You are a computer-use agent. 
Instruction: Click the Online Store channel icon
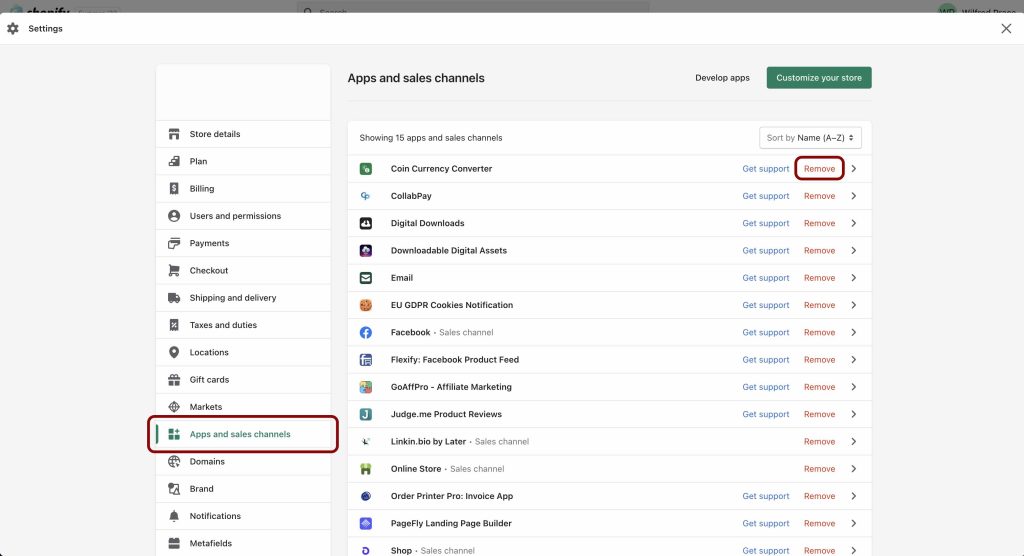366,469
